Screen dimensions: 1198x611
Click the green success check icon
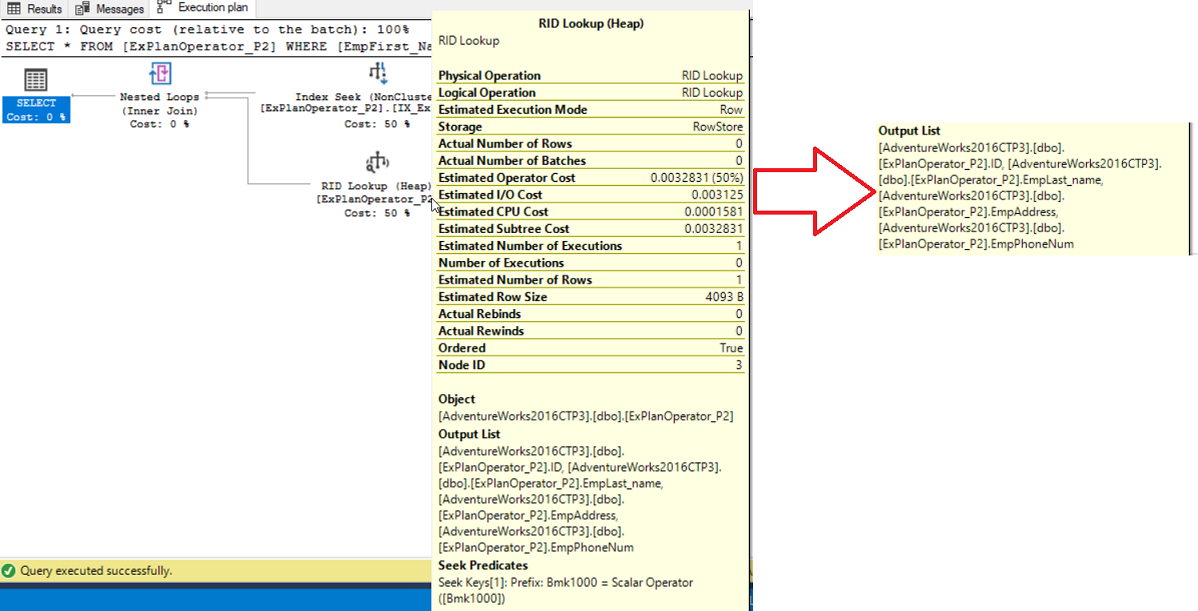click(8, 571)
